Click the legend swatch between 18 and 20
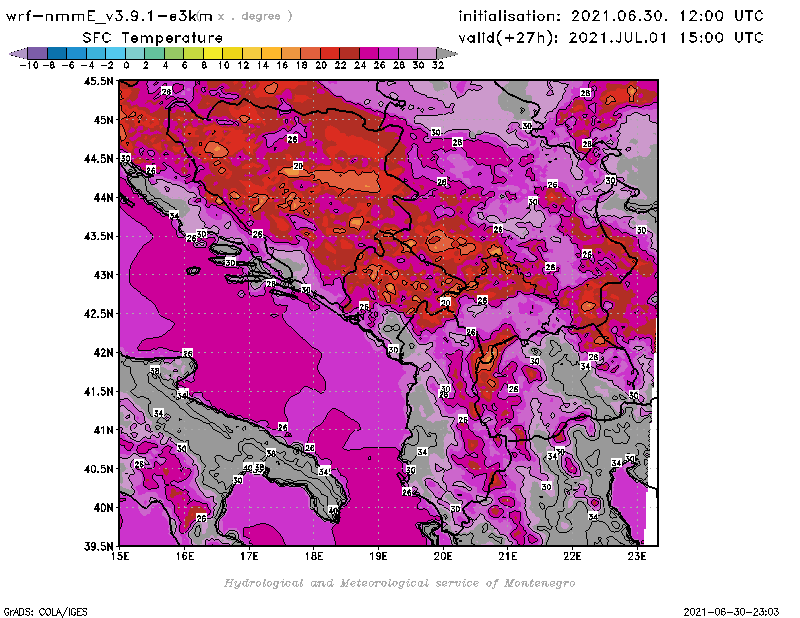 coord(310,54)
